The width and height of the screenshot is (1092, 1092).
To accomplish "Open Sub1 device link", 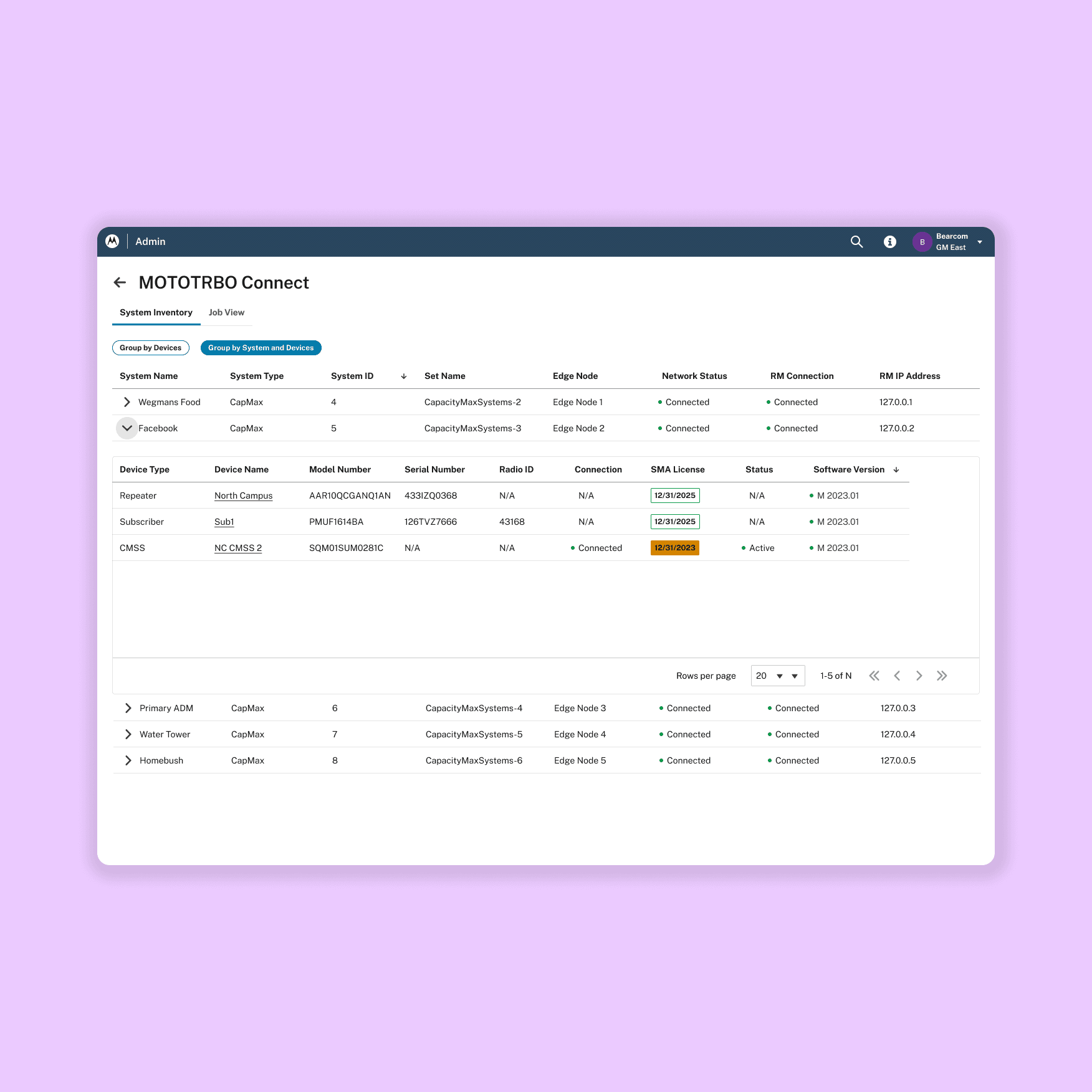I will click(224, 522).
